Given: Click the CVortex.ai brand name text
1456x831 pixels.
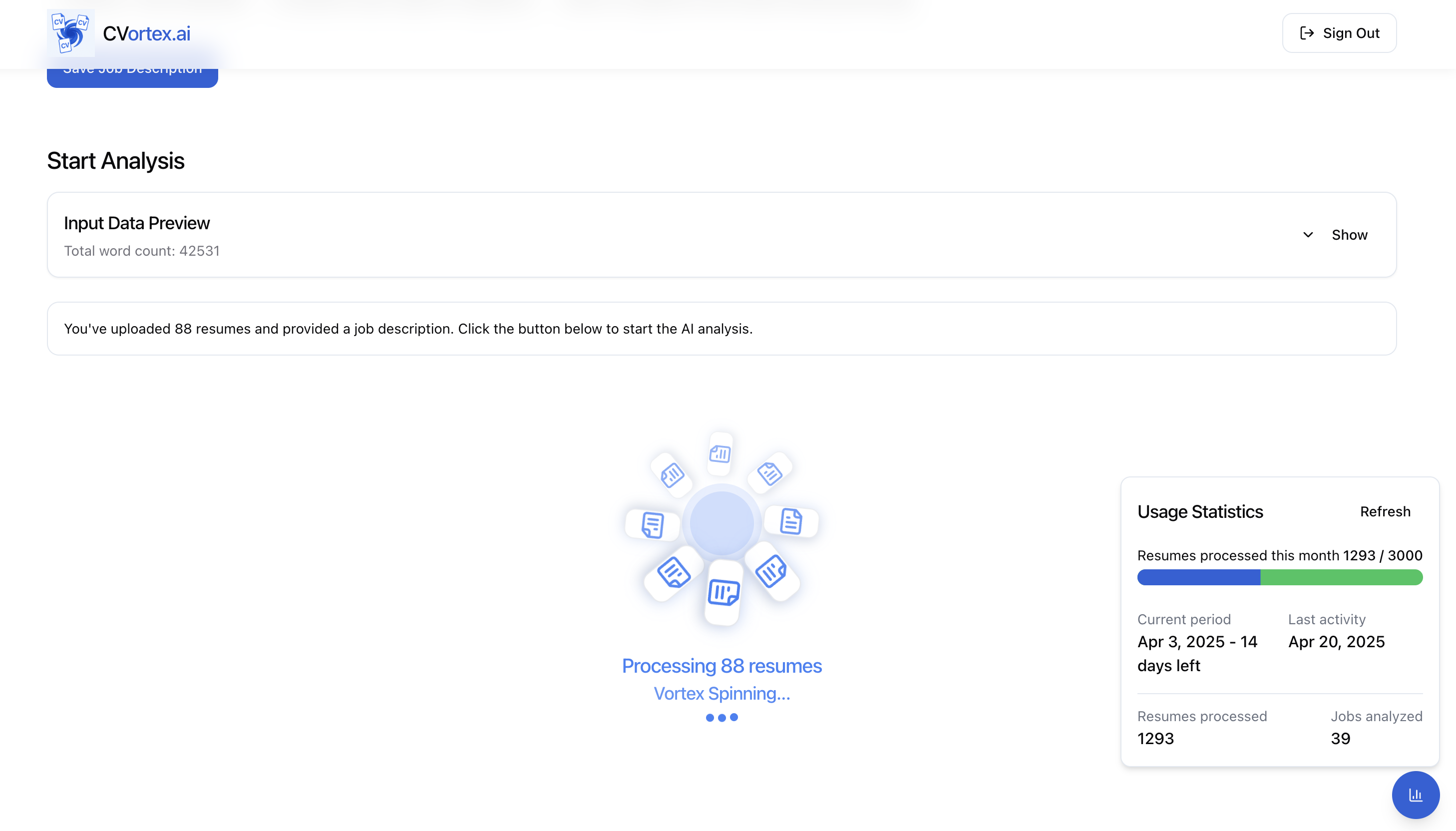Looking at the screenshot, I should (x=147, y=33).
